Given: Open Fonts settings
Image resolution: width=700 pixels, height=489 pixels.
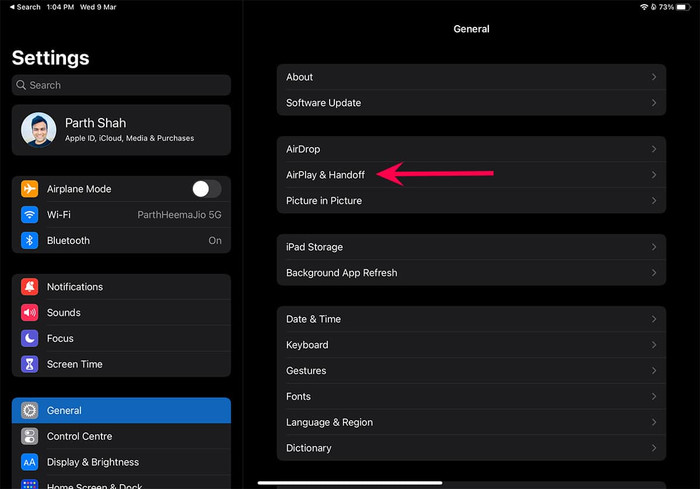Looking at the screenshot, I should 471,397.
